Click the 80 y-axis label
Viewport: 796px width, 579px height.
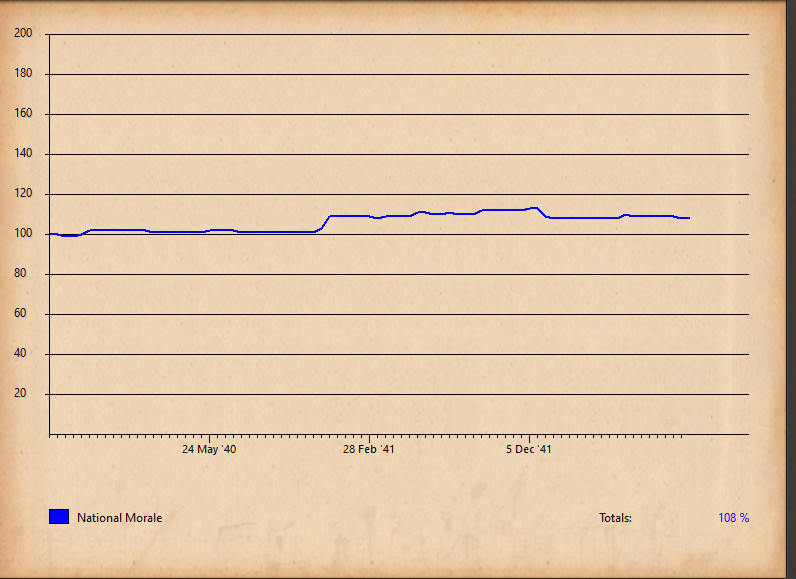(x=20, y=273)
